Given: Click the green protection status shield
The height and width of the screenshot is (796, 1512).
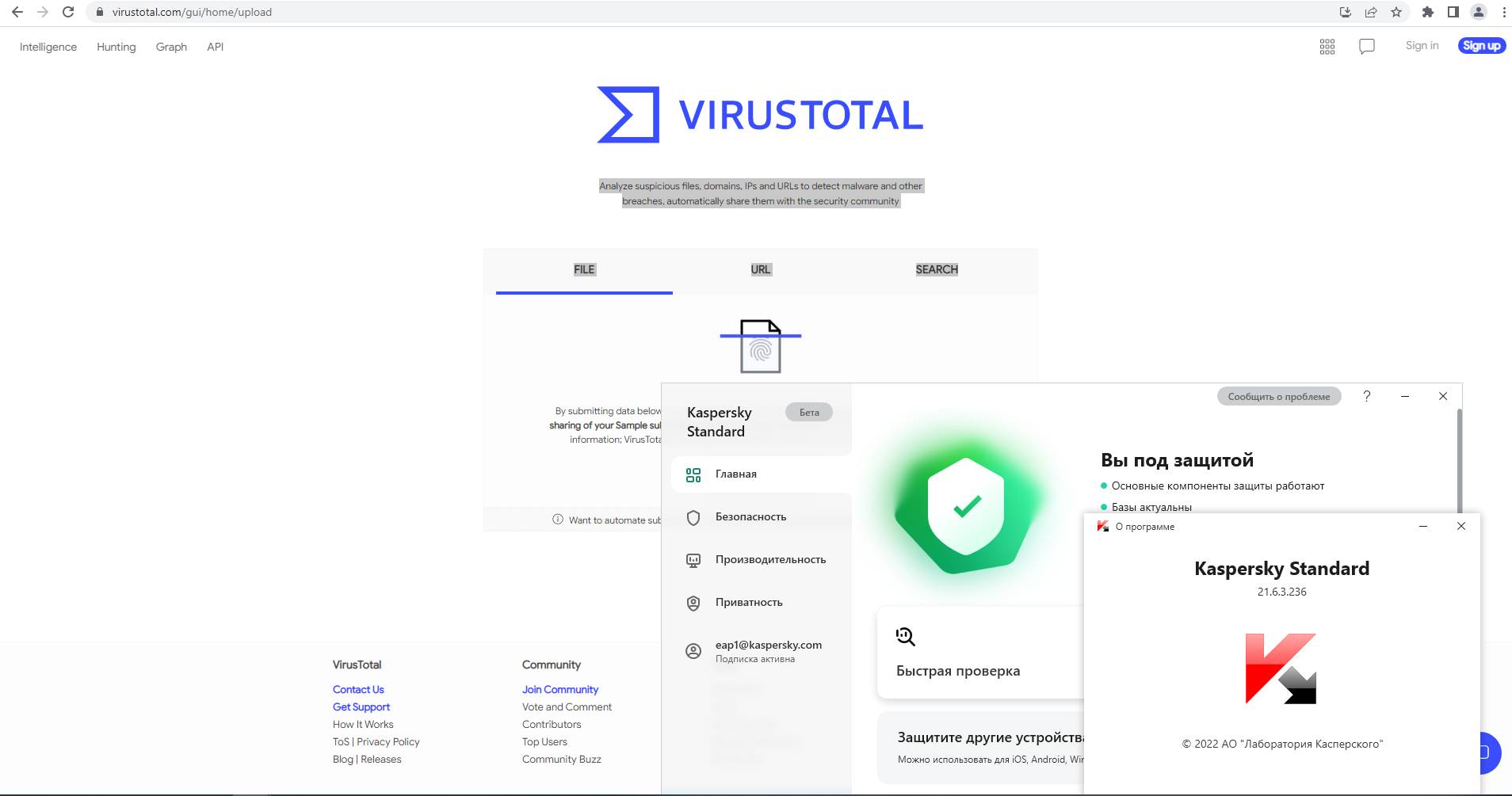Looking at the screenshot, I should pyautogui.click(x=966, y=507).
